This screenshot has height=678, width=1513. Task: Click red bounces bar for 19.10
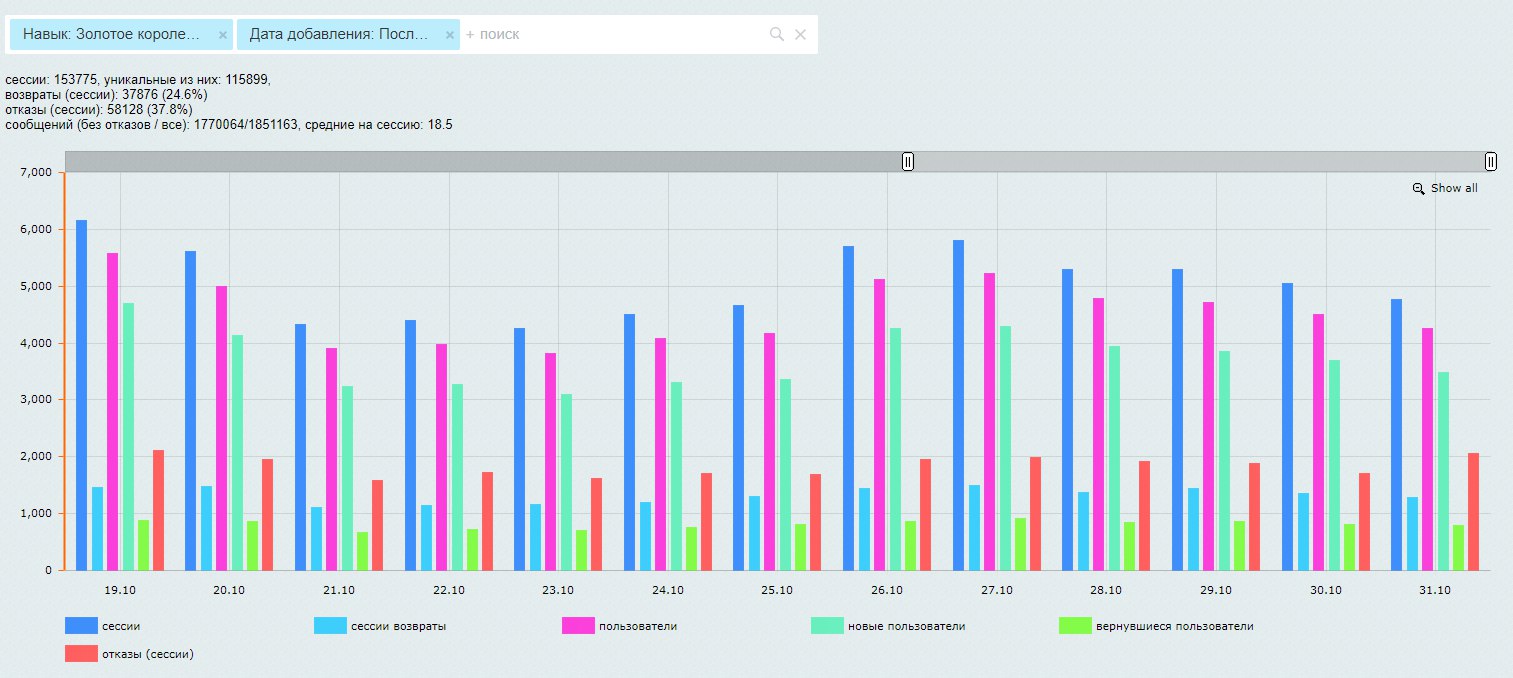[158, 510]
